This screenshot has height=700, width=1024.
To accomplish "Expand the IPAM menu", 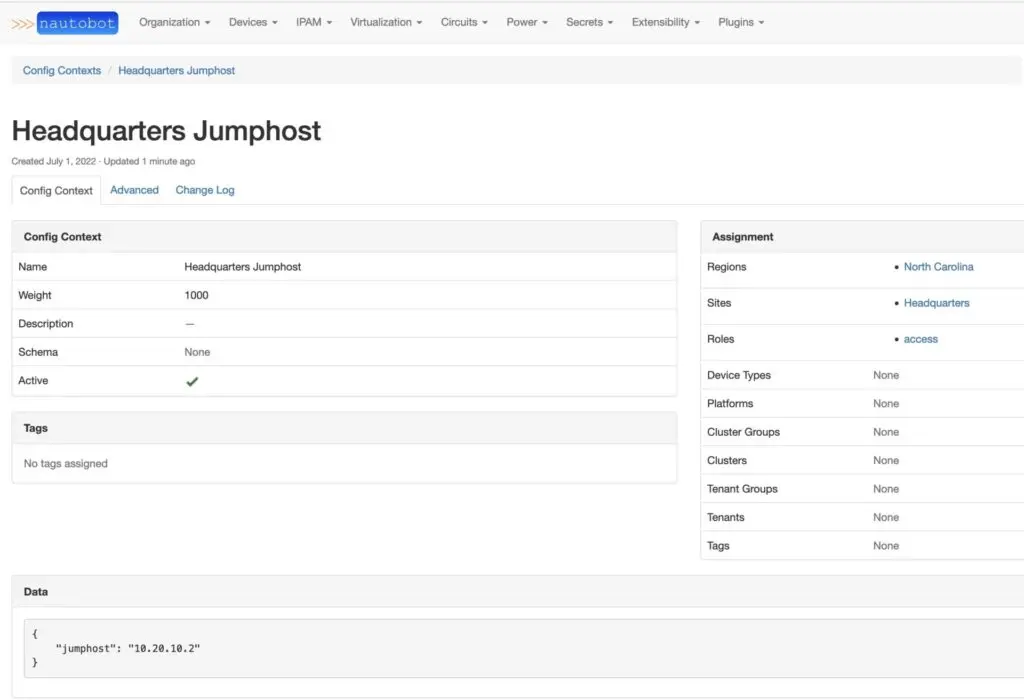I will tap(313, 22).
